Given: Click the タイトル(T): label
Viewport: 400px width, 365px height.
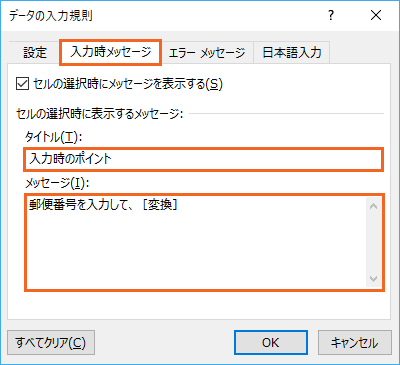Looking at the screenshot, I should [x=53, y=137].
